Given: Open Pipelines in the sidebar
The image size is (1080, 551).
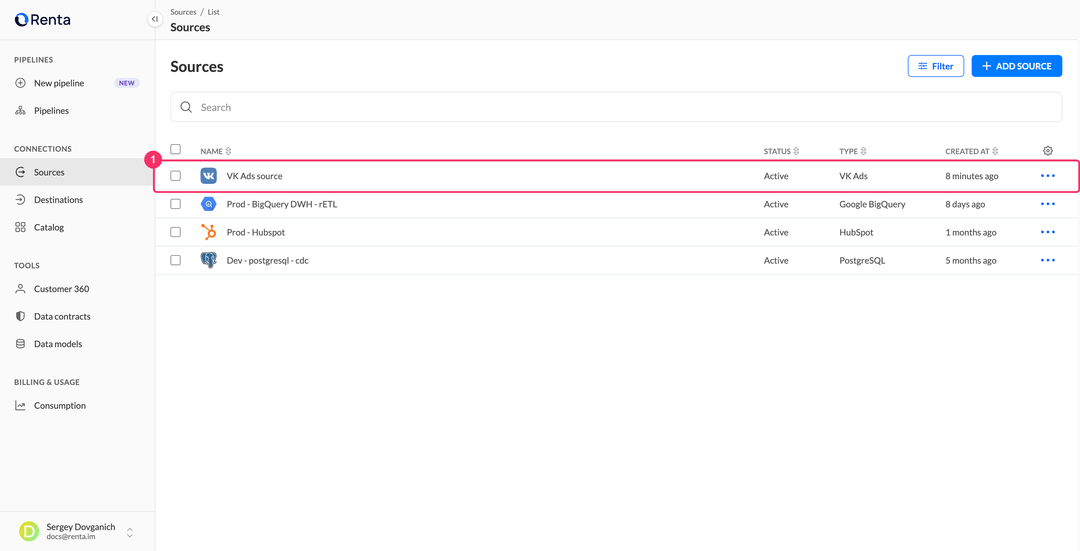Looking at the screenshot, I should coord(77,111).
